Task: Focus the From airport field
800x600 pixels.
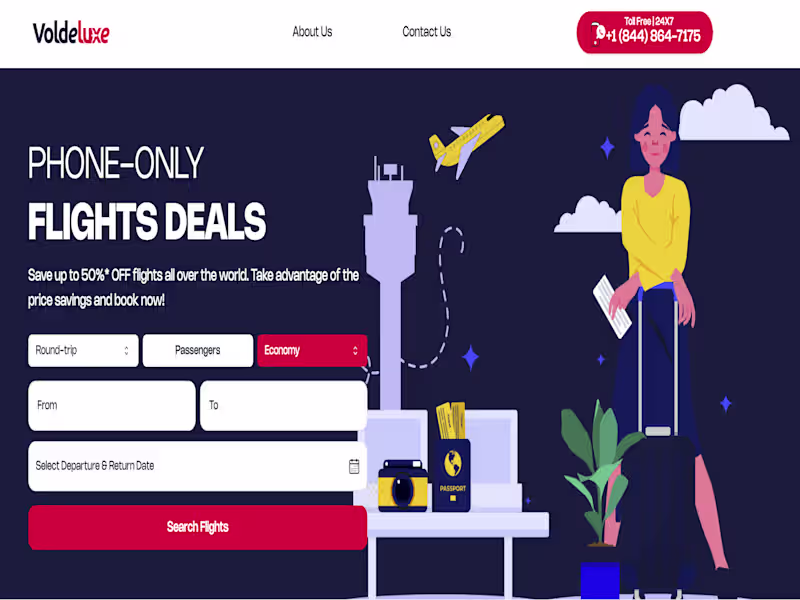Action: click(112, 406)
